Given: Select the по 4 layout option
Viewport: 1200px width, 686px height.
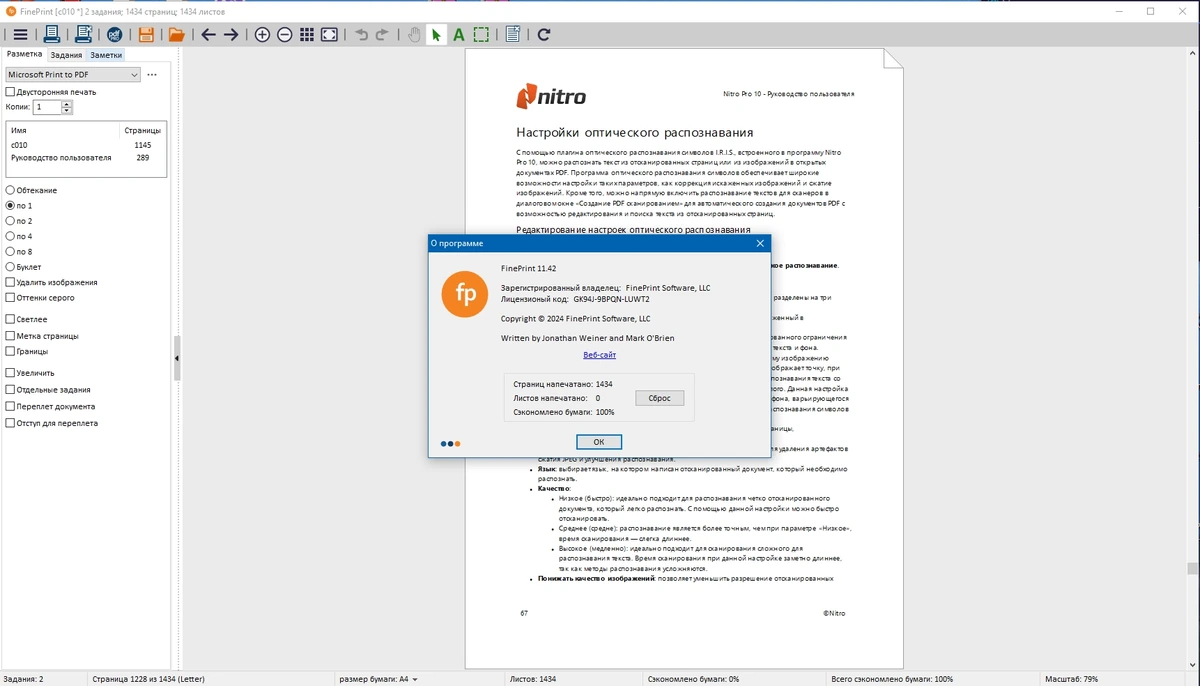Looking at the screenshot, I should [x=19, y=236].
